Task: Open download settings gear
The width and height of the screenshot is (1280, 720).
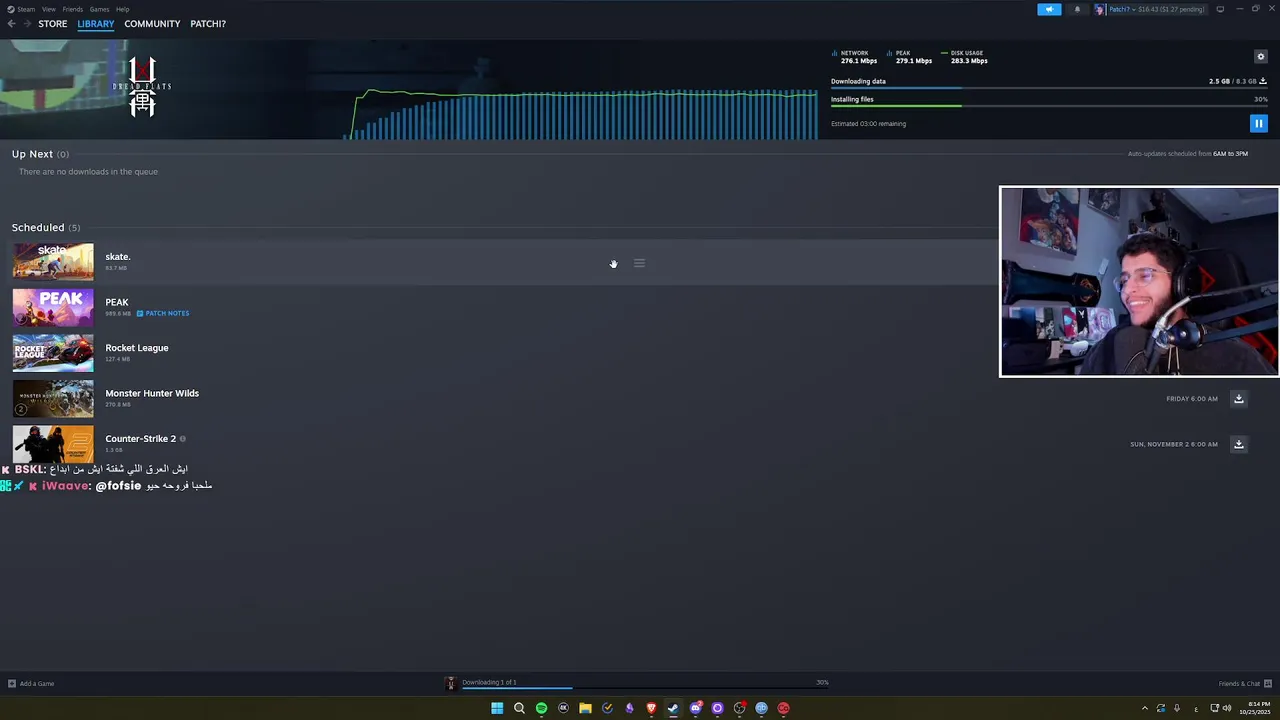Action: click(x=1260, y=57)
